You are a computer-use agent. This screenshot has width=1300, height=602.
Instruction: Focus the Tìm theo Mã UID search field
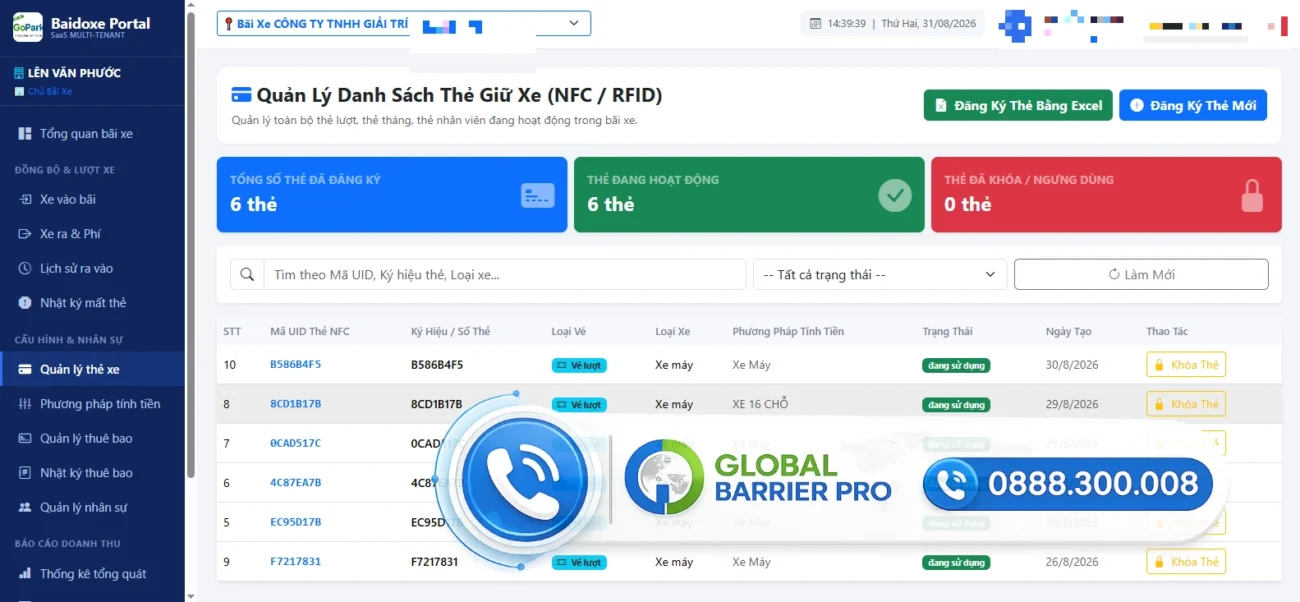[x=504, y=274]
